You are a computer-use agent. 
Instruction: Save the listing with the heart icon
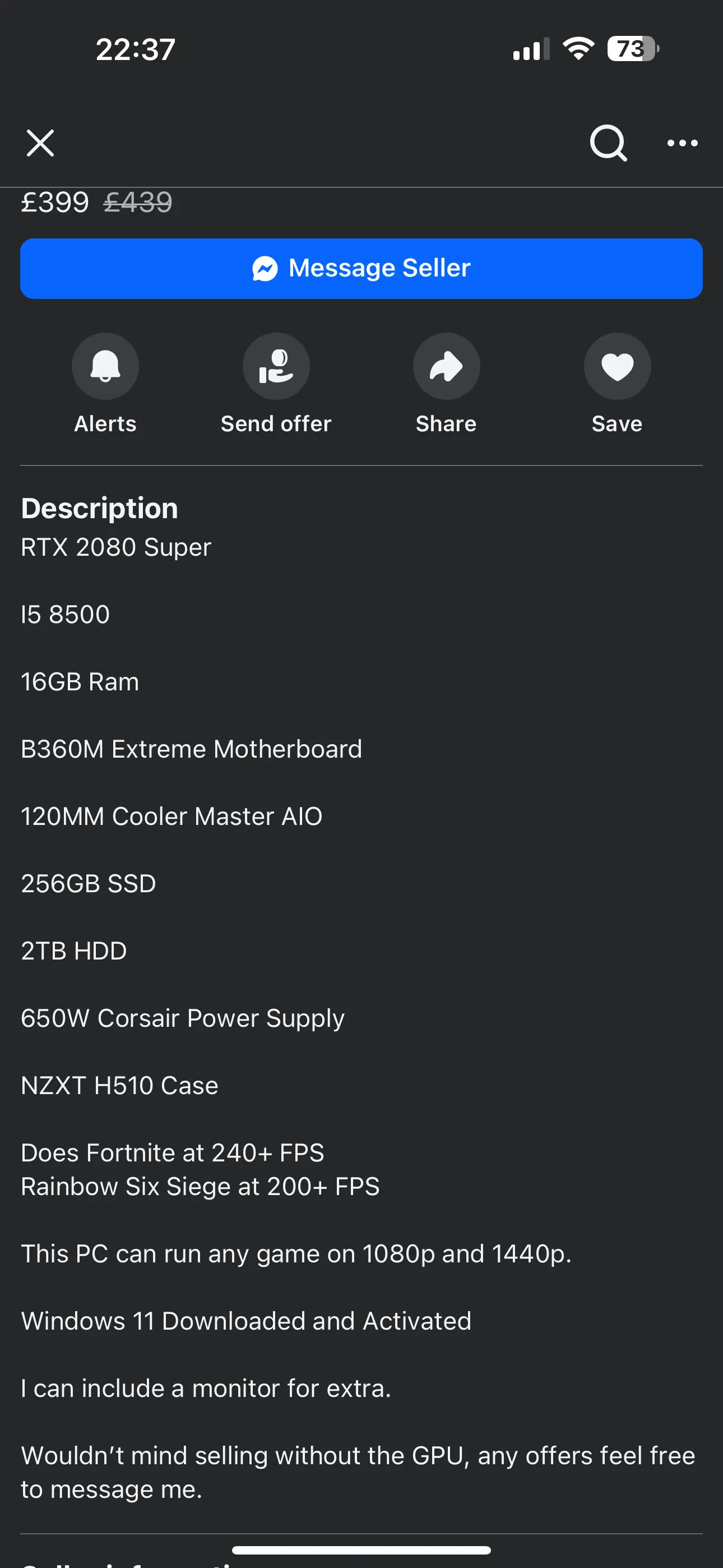pyautogui.click(x=617, y=366)
